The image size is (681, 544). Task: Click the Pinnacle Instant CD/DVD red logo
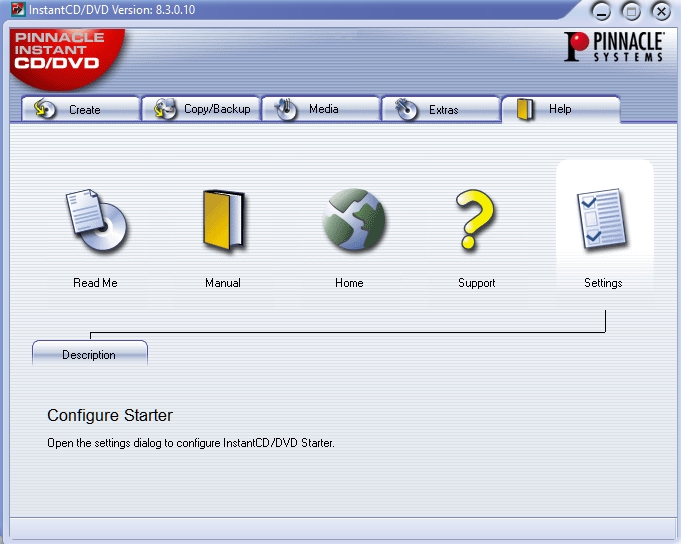66,58
